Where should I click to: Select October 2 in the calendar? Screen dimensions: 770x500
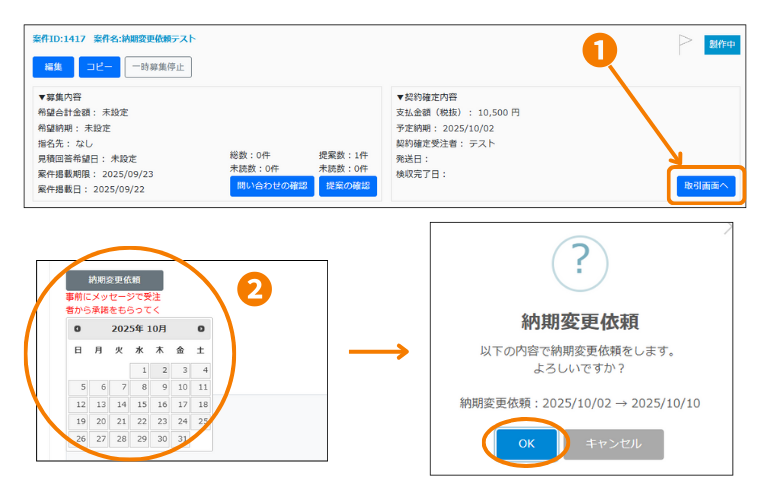(160, 371)
